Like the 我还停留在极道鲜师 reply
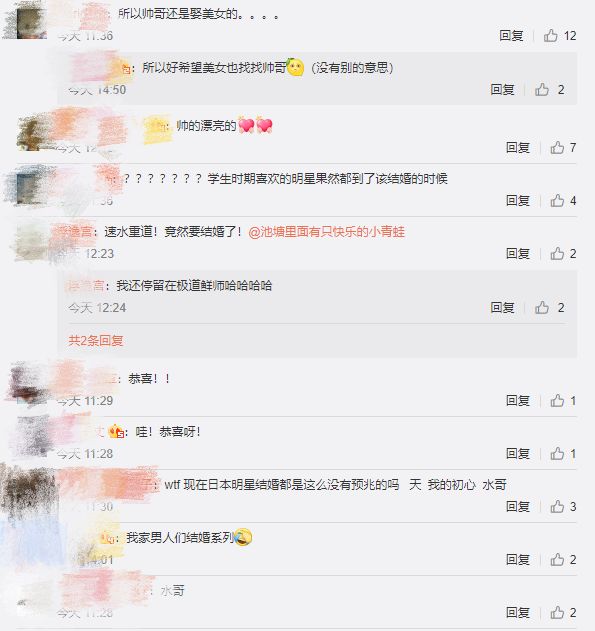Viewport: 595px width, 631px height. (542, 307)
